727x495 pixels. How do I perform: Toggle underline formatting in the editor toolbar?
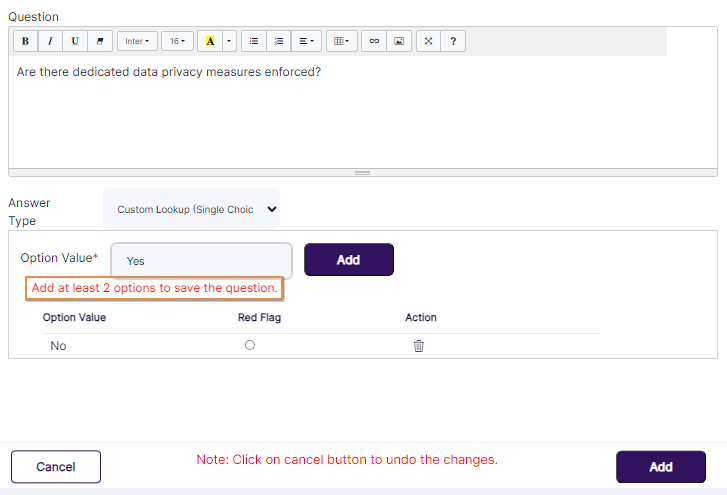(75, 41)
